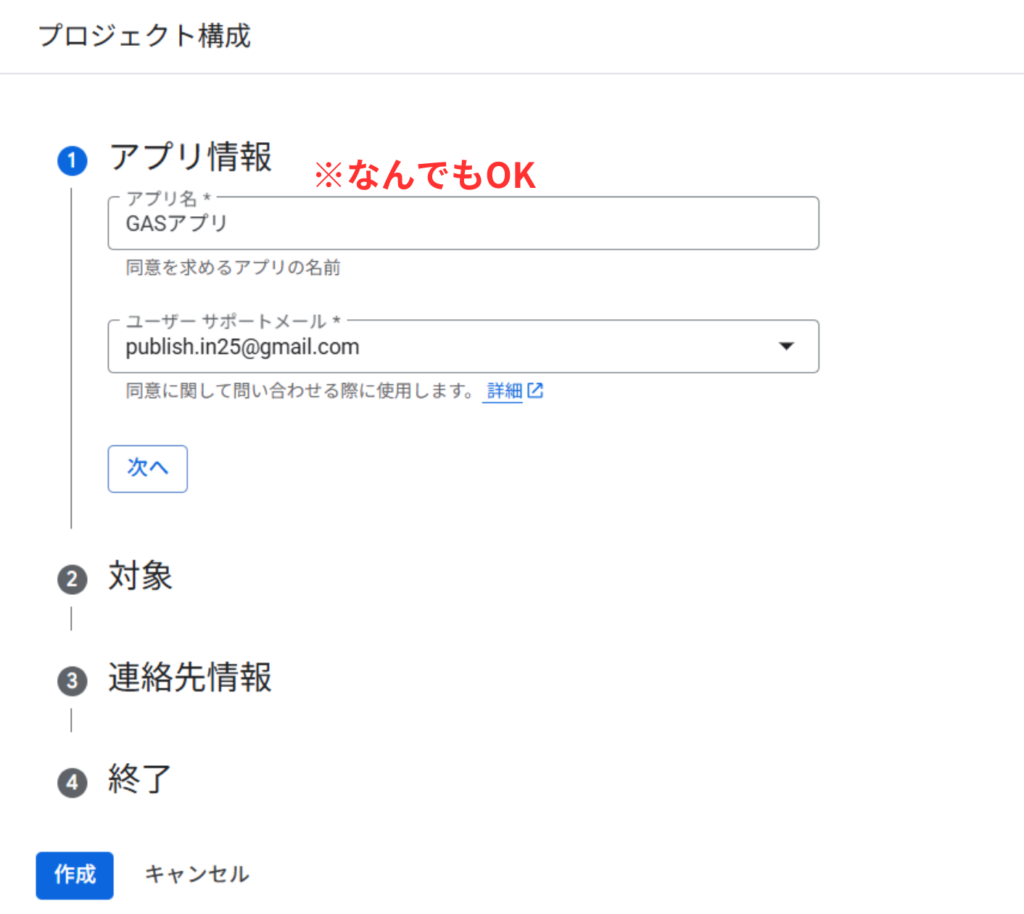Screen dimensions: 1024x914
Task: Expand the 対象 step
Action: click(140, 576)
